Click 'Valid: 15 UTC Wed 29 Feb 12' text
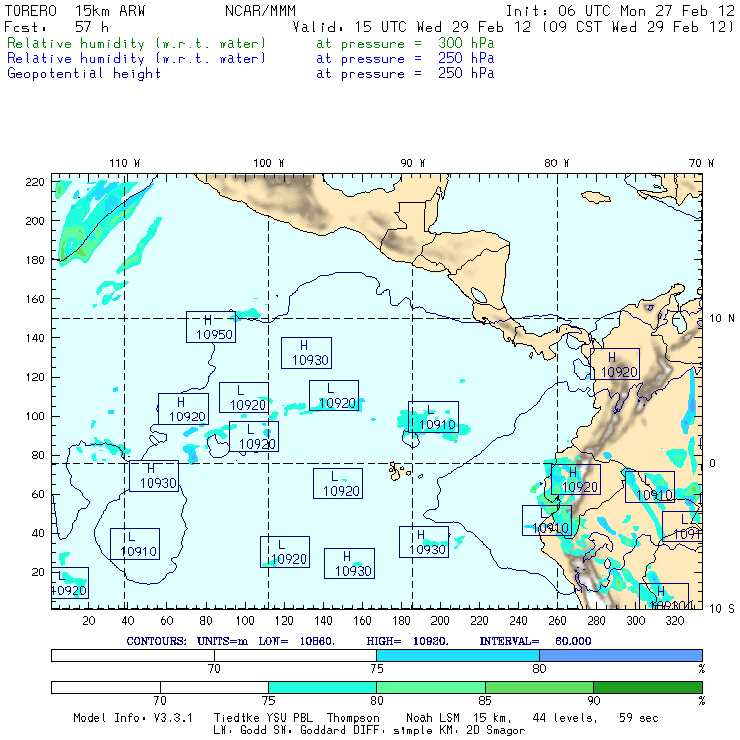This screenshot has height=740, width=740. point(412,27)
